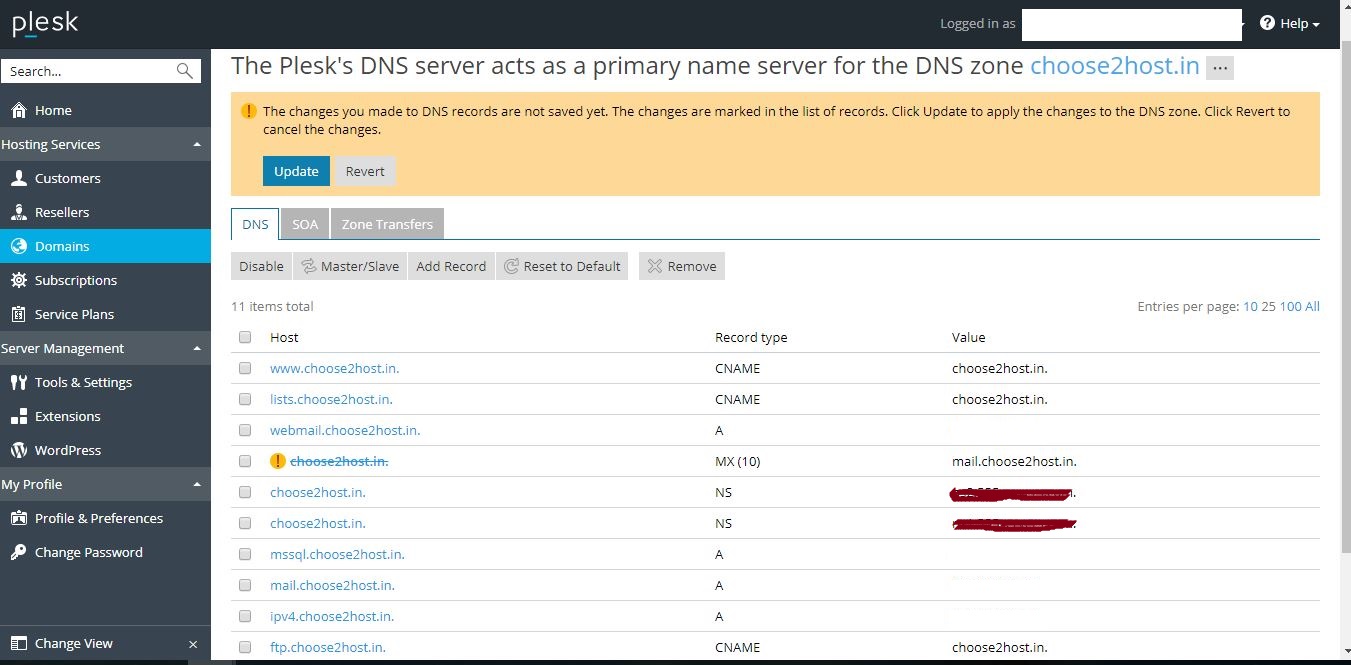The image size is (1351, 665).
Task: Click the Profile & Preferences icon
Action: (x=18, y=518)
